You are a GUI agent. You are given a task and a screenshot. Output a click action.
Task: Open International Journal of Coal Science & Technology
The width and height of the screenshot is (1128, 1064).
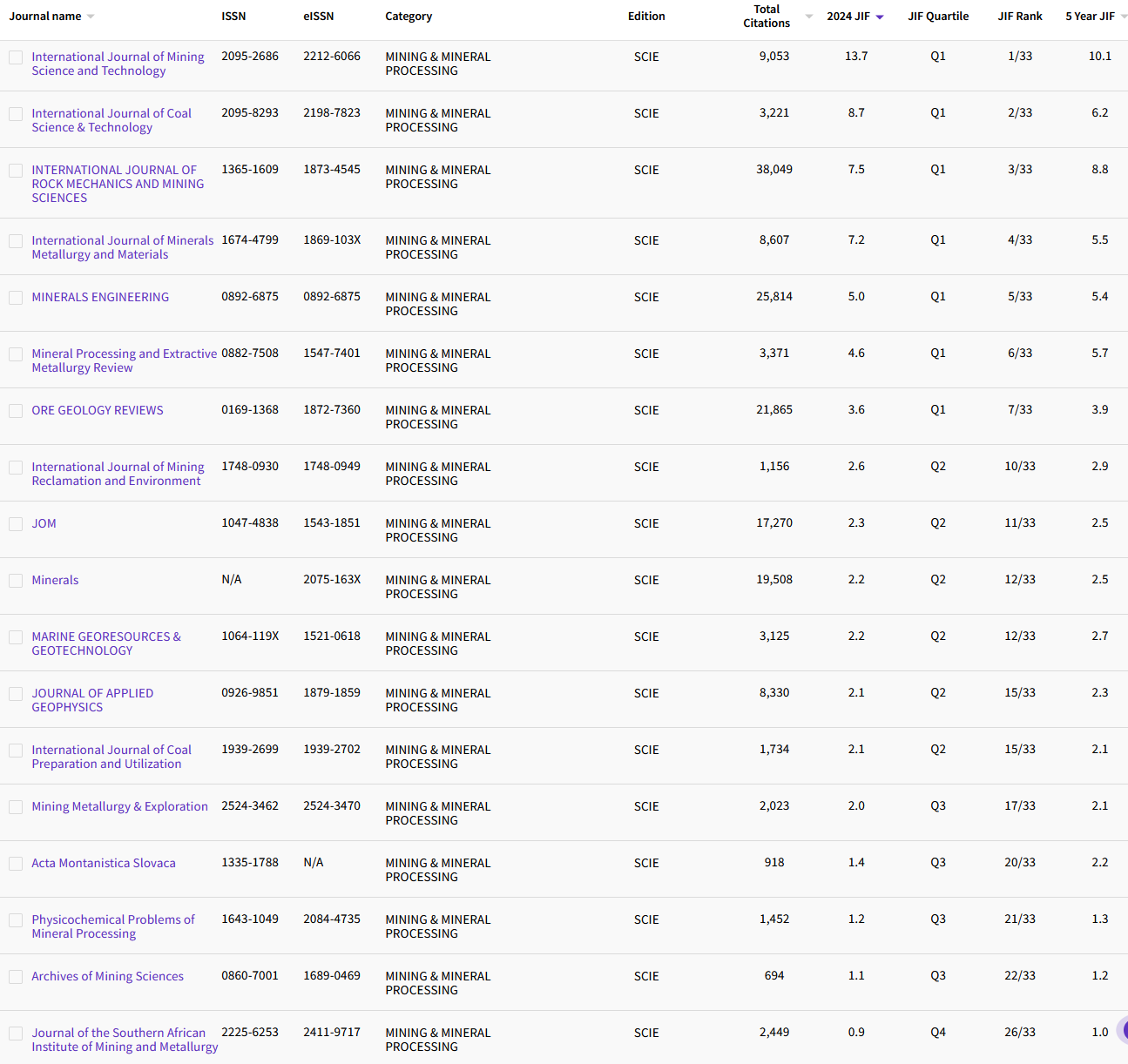pyautogui.click(x=111, y=120)
